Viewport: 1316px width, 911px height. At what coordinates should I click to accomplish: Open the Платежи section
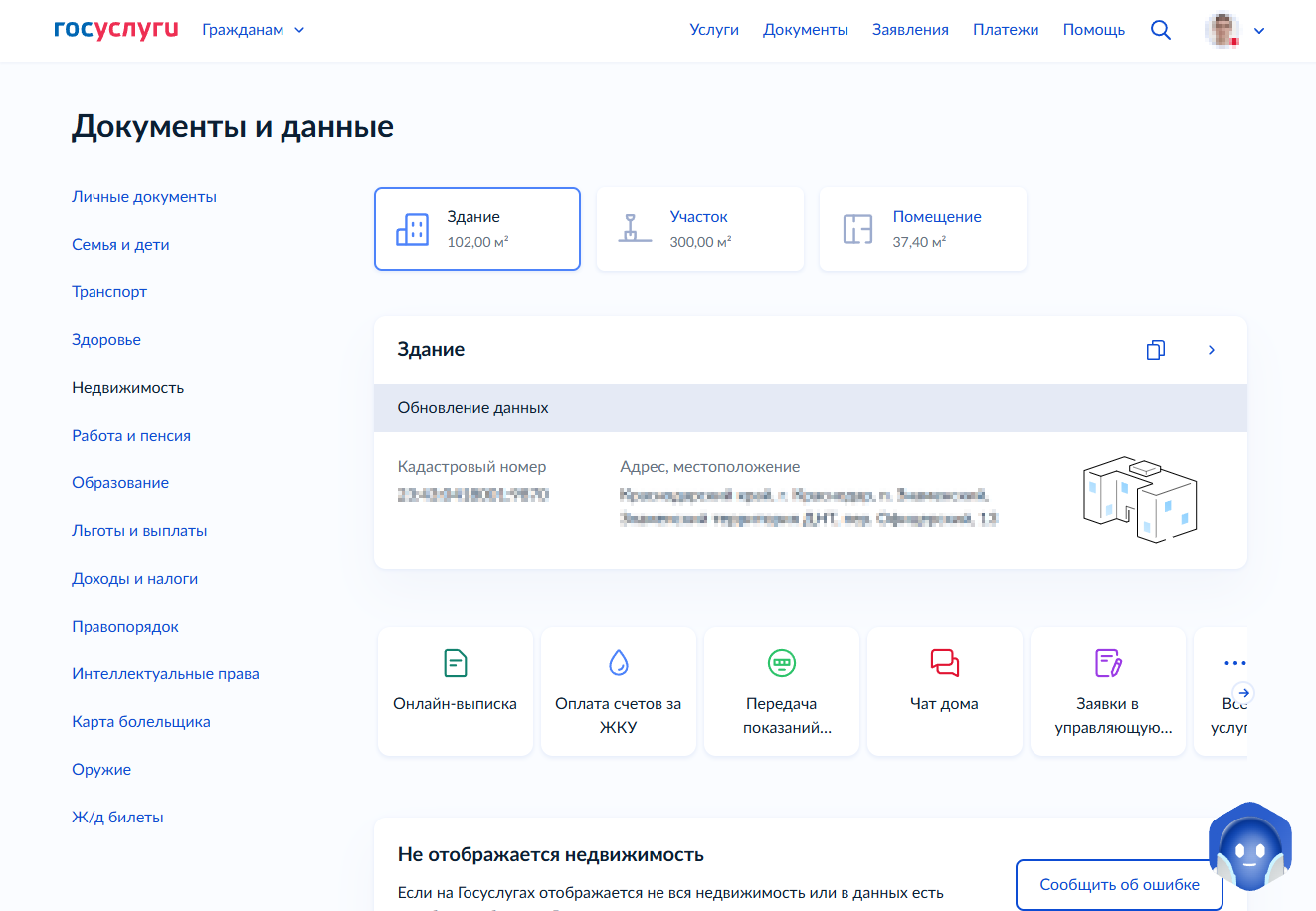[1006, 30]
